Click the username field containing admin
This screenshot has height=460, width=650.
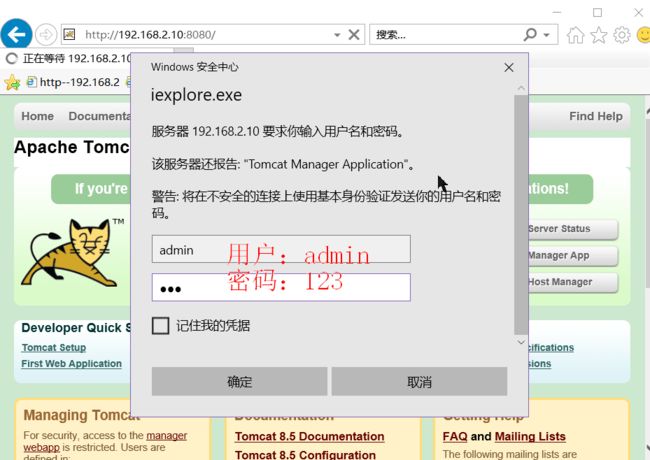[281, 249]
